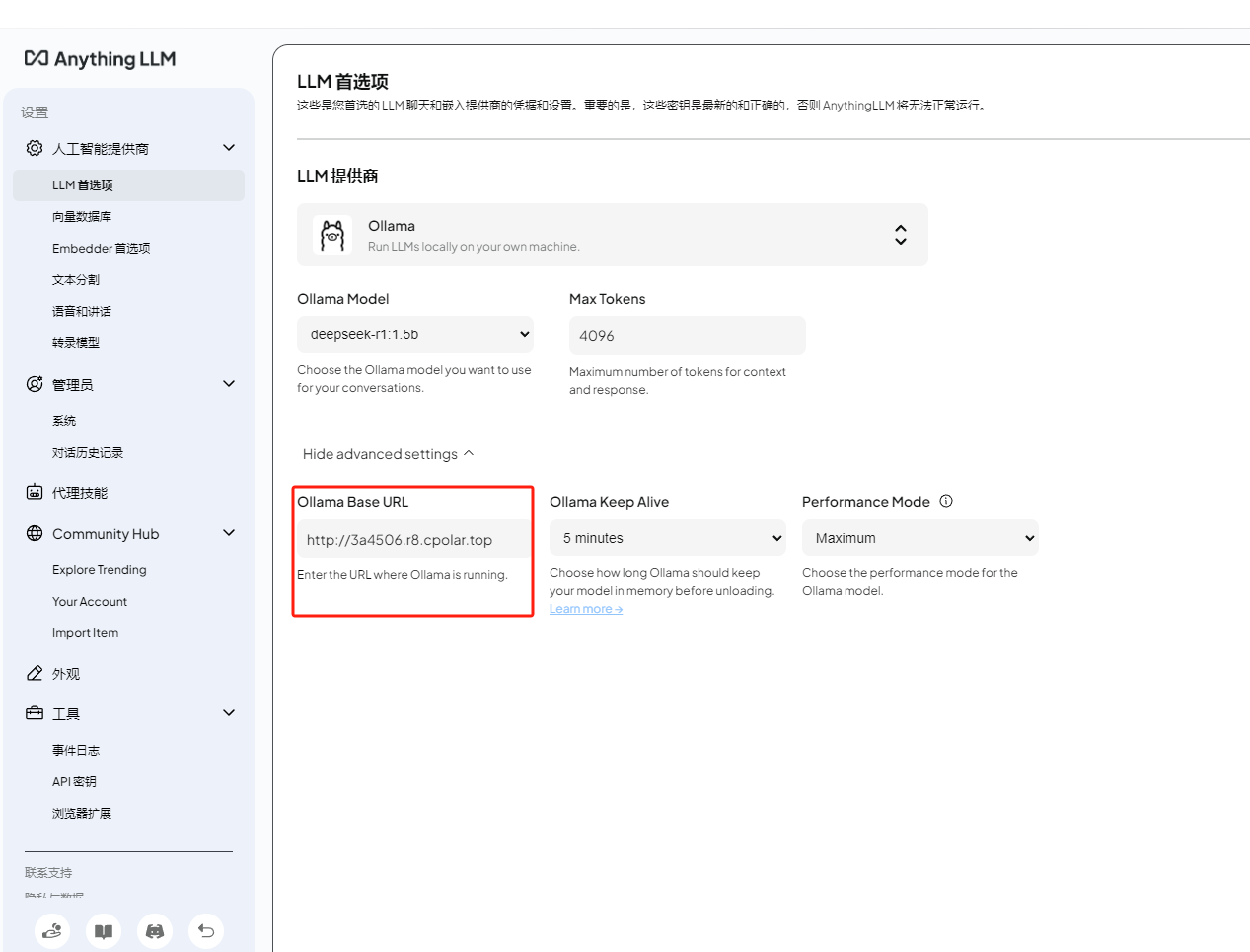Click the pencil icon beside 外观
This screenshot has width=1250, height=952.
(x=35, y=673)
